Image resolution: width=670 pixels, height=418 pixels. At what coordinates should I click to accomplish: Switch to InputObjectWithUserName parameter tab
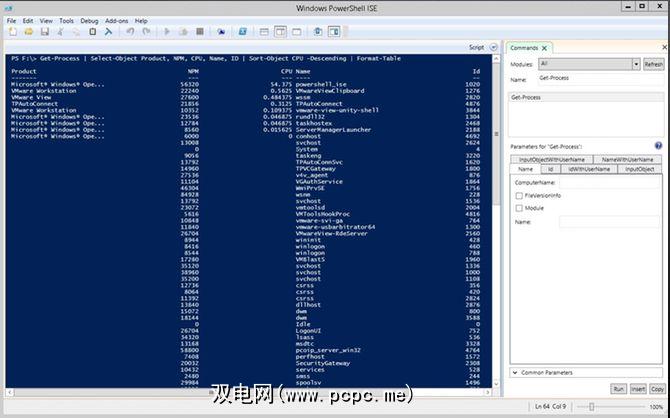point(552,159)
